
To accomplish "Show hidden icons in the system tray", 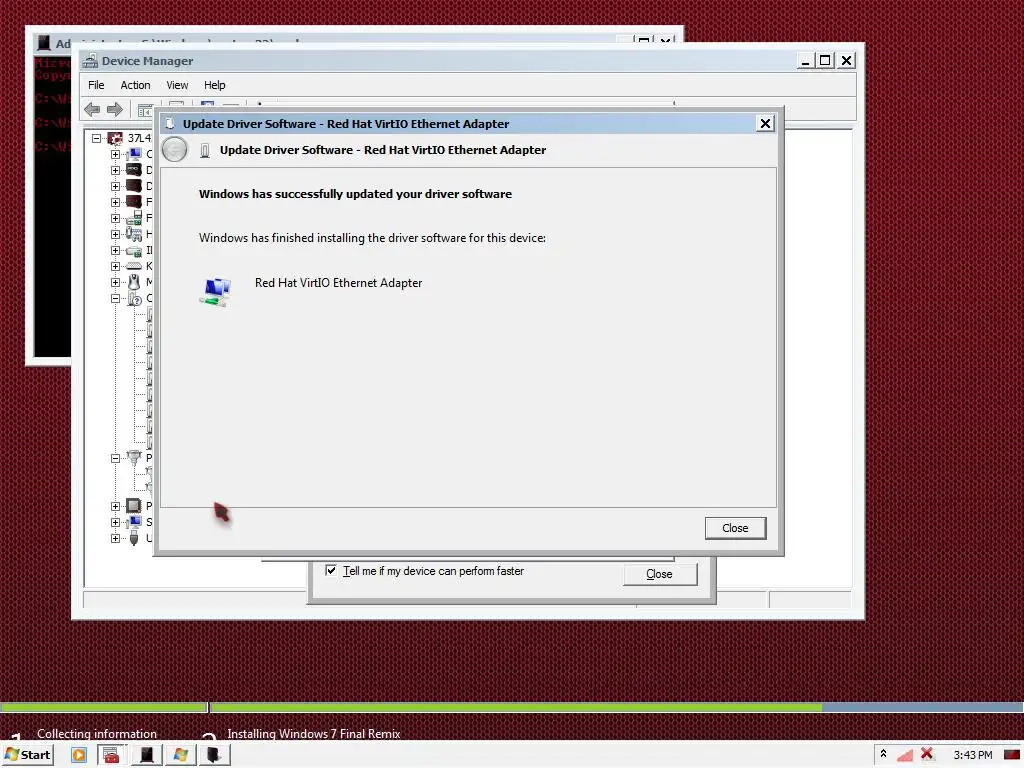I will click(x=883, y=754).
